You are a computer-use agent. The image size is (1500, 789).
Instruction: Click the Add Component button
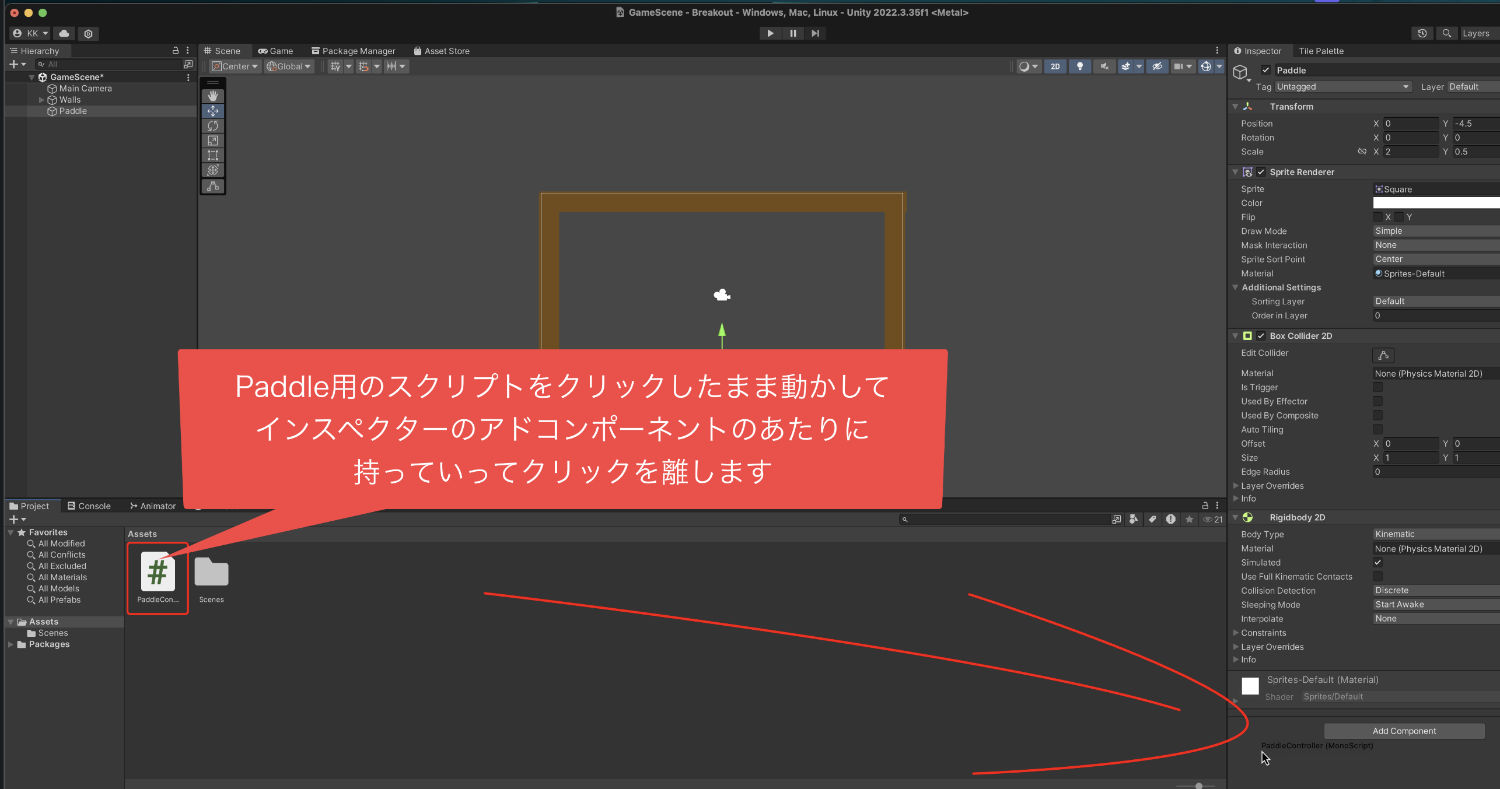point(1404,731)
